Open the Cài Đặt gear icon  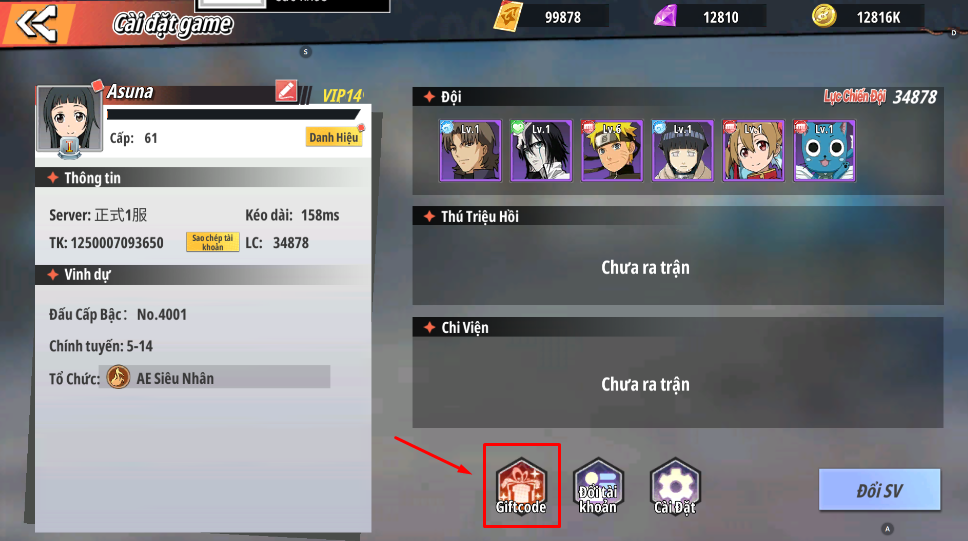click(675, 486)
